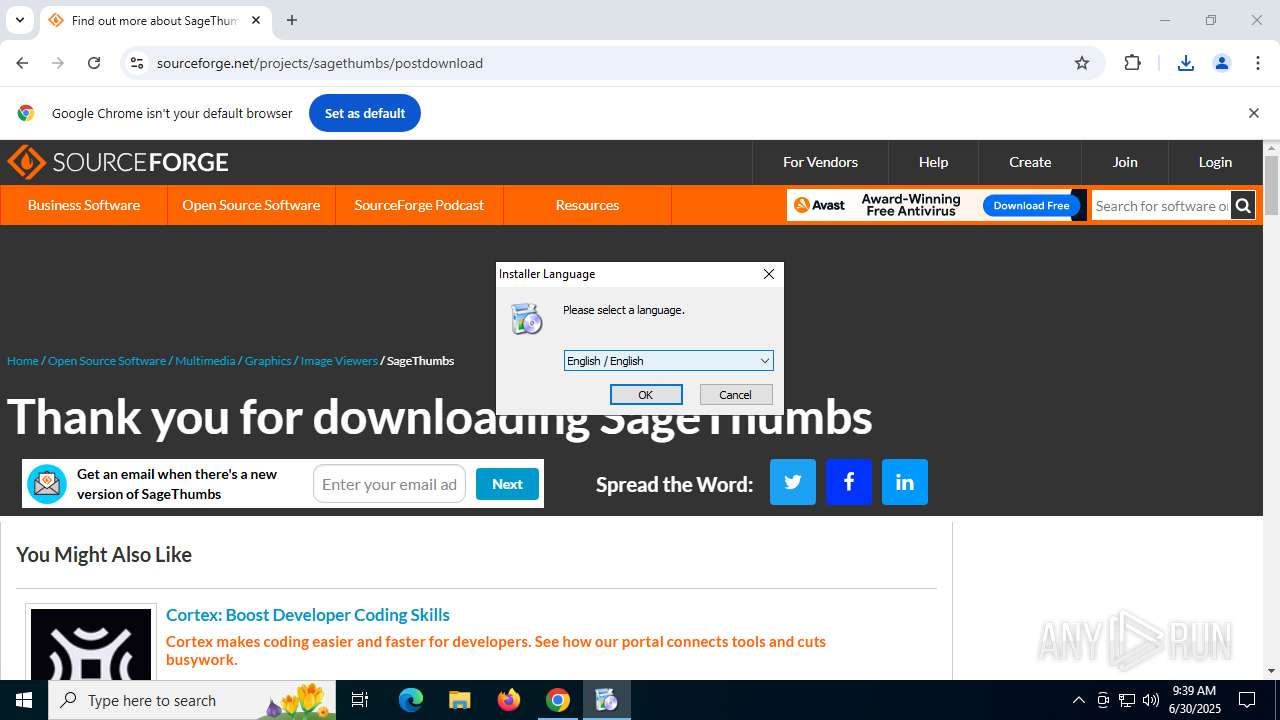Open tab search dropdown arrow
This screenshot has height=720, width=1280.
click(19, 20)
